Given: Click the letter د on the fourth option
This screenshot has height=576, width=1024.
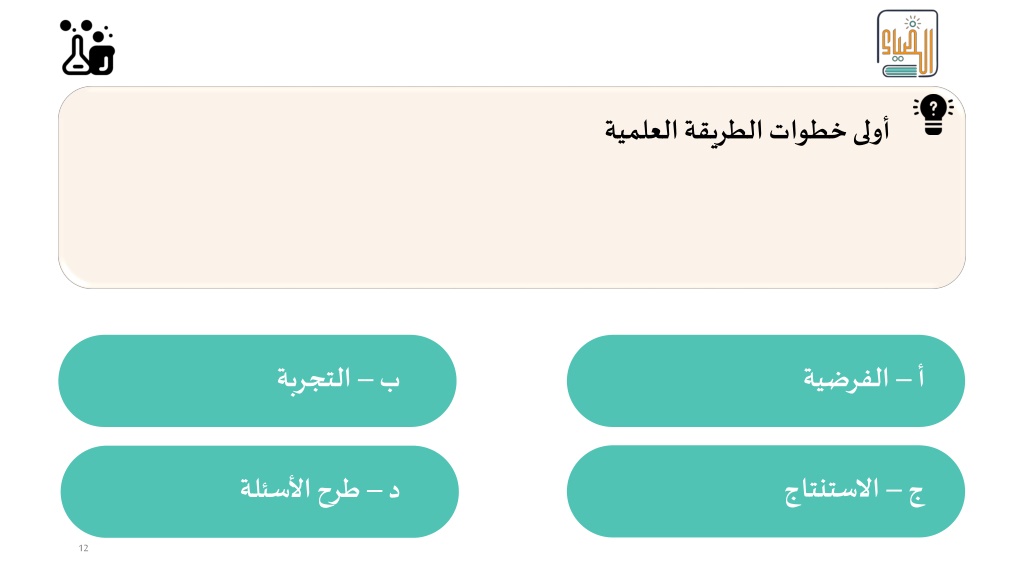Looking at the screenshot, I should point(394,490).
